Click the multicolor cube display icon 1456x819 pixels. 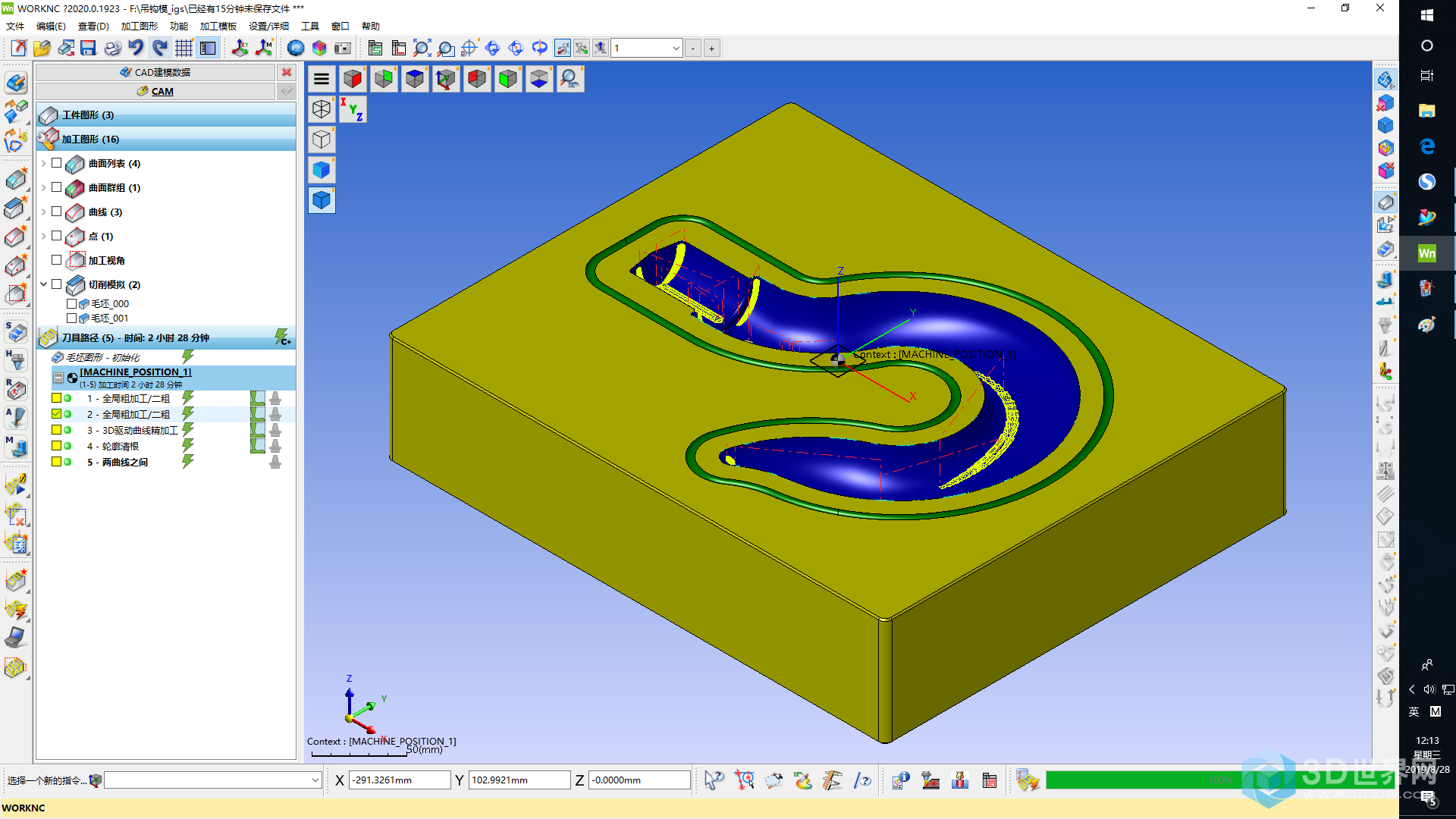[x=319, y=49]
